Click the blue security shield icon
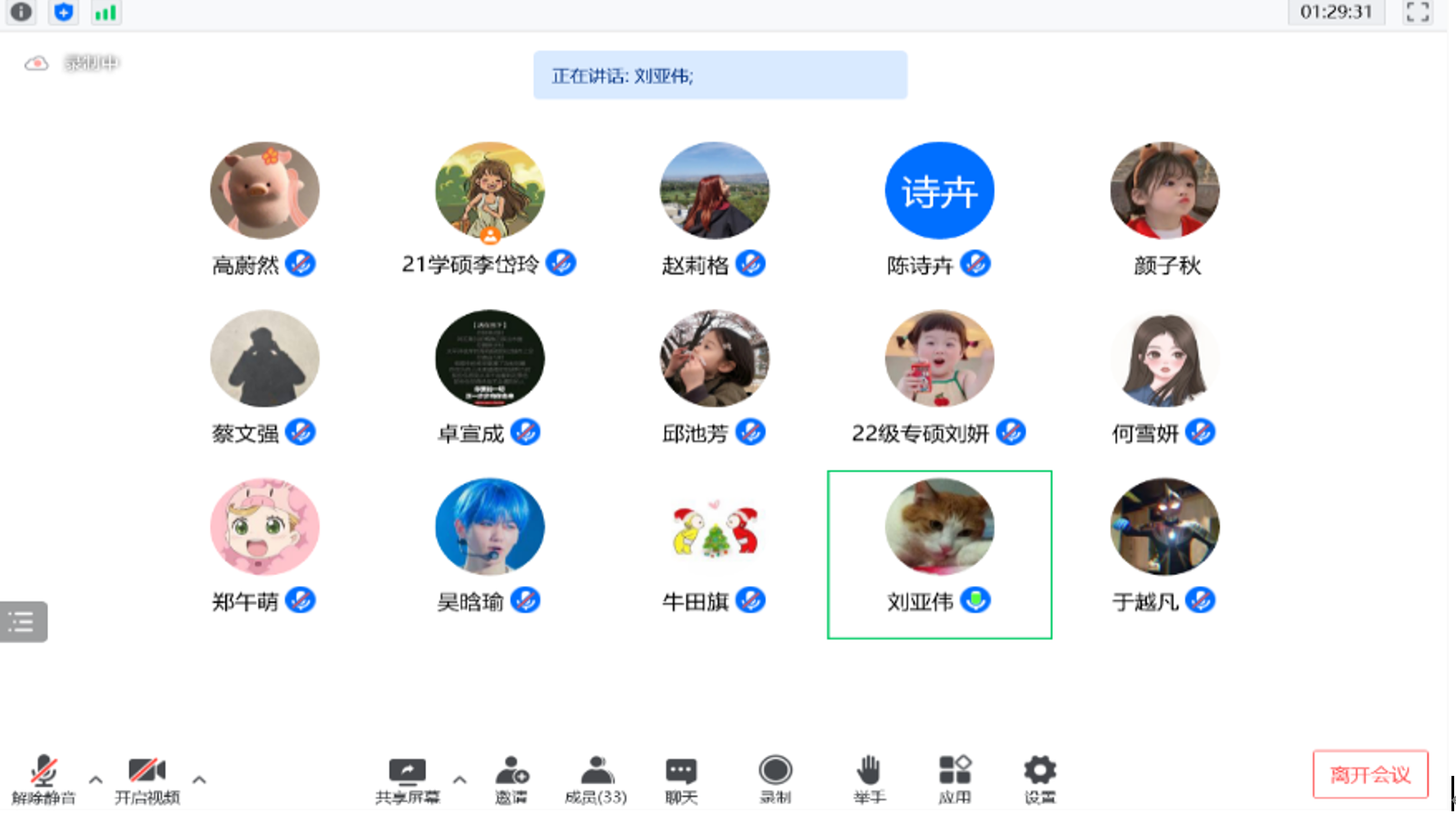Image resolution: width=1456 pixels, height=824 pixels. pos(64,12)
